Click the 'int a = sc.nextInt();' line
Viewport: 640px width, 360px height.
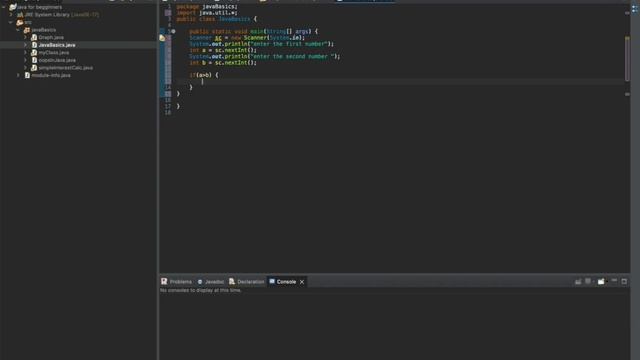click(223, 50)
